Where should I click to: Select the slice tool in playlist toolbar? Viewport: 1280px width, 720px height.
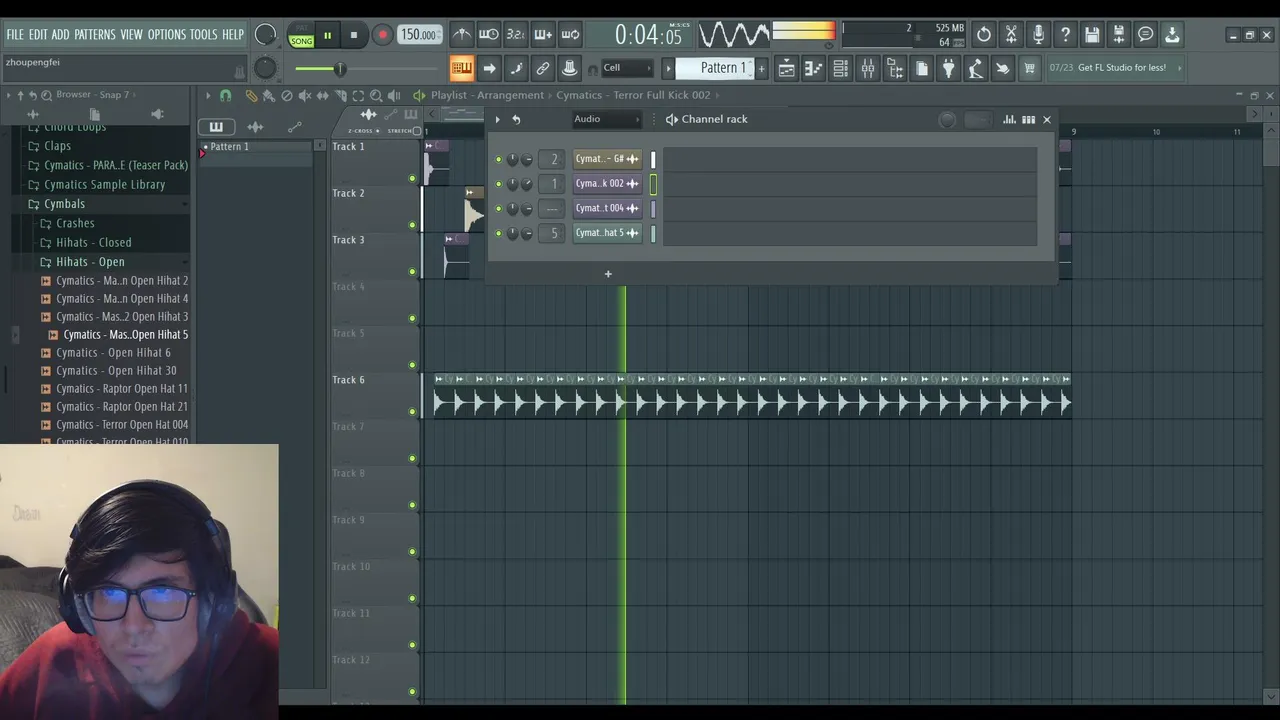tap(340, 96)
